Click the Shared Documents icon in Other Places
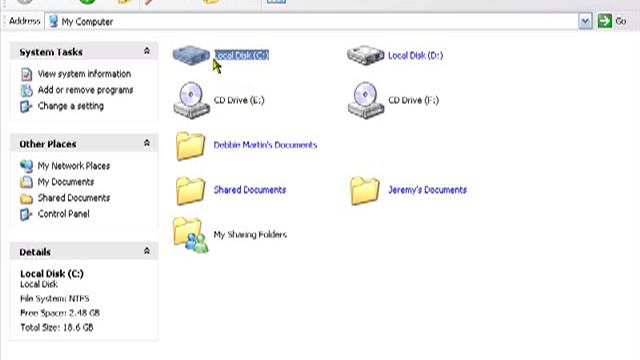Screen dimensions: 640x360 pyautogui.click(x=26, y=198)
